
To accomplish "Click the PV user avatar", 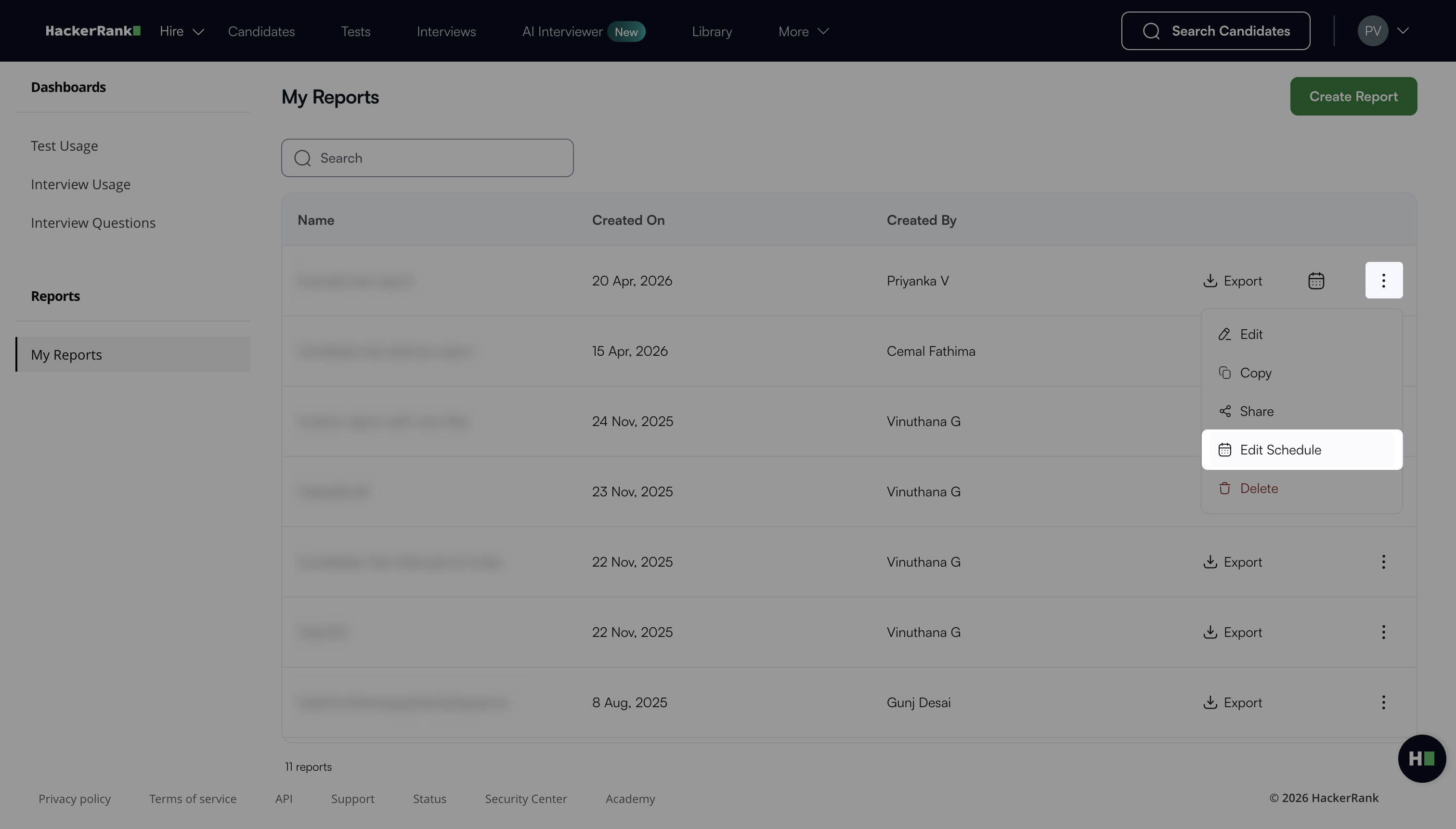I will [x=1372, y=31].
